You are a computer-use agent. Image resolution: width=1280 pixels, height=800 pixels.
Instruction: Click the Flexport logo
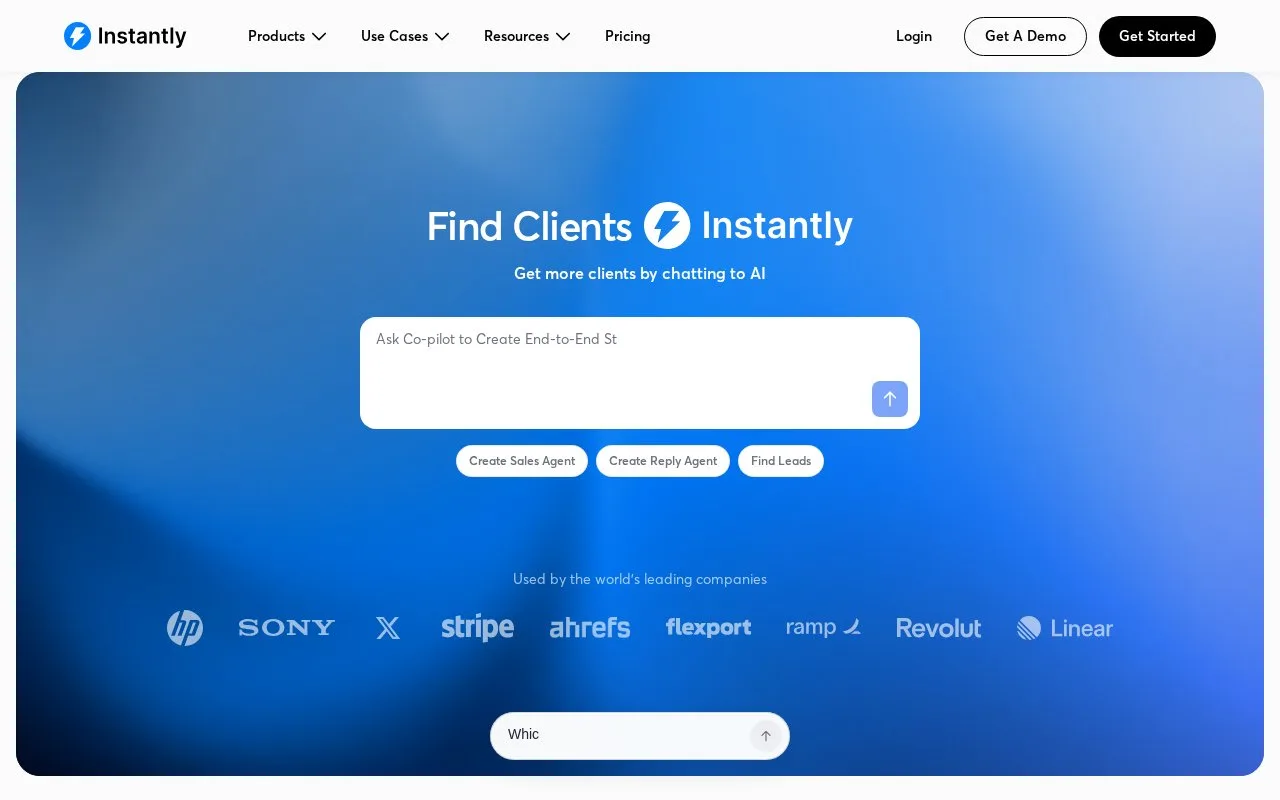708,628
